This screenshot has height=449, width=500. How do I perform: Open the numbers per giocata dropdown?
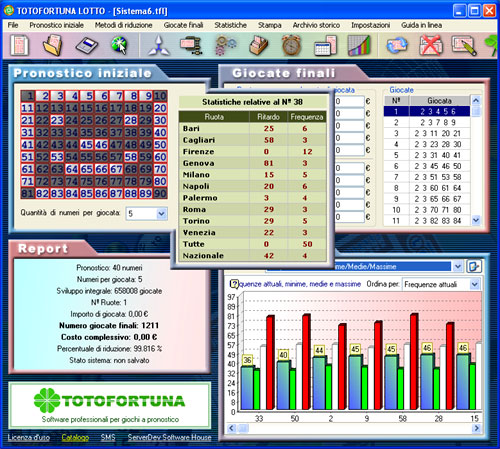pos(161,213)
